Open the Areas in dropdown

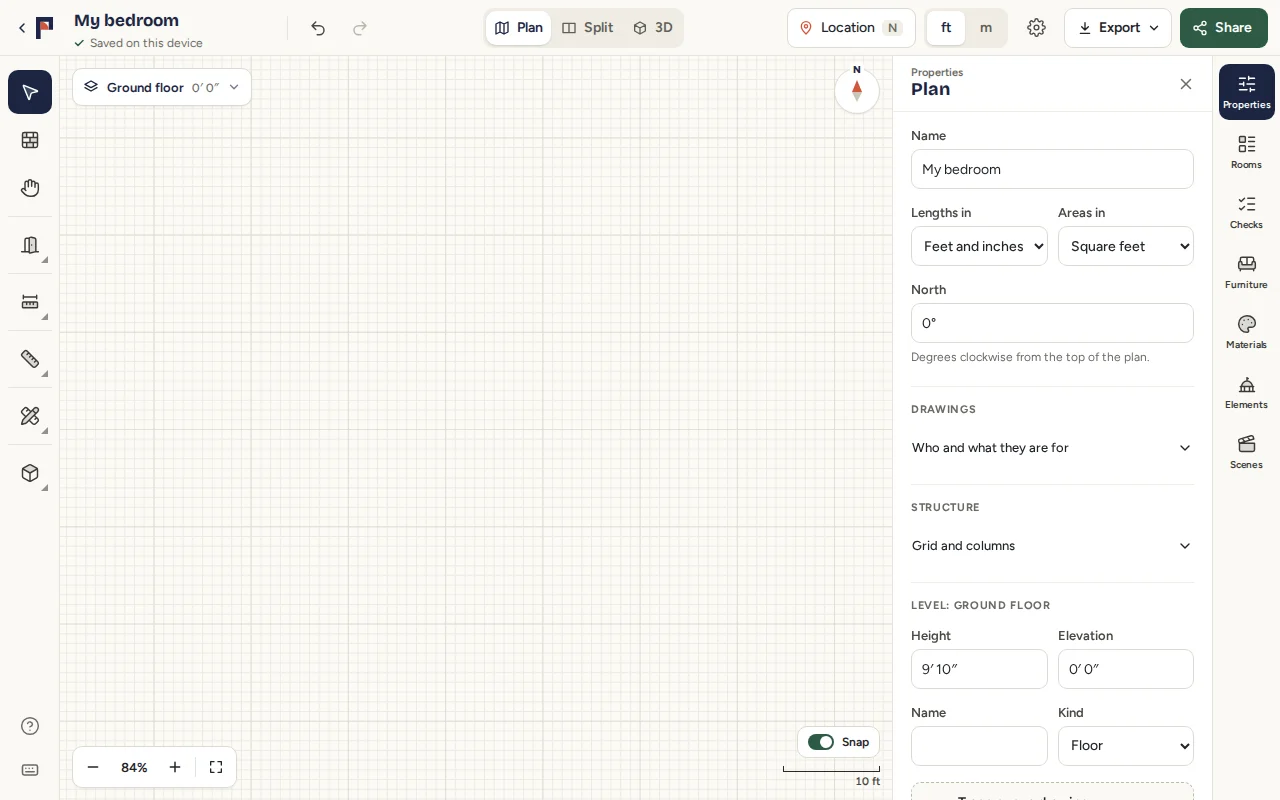[1126, 246]
